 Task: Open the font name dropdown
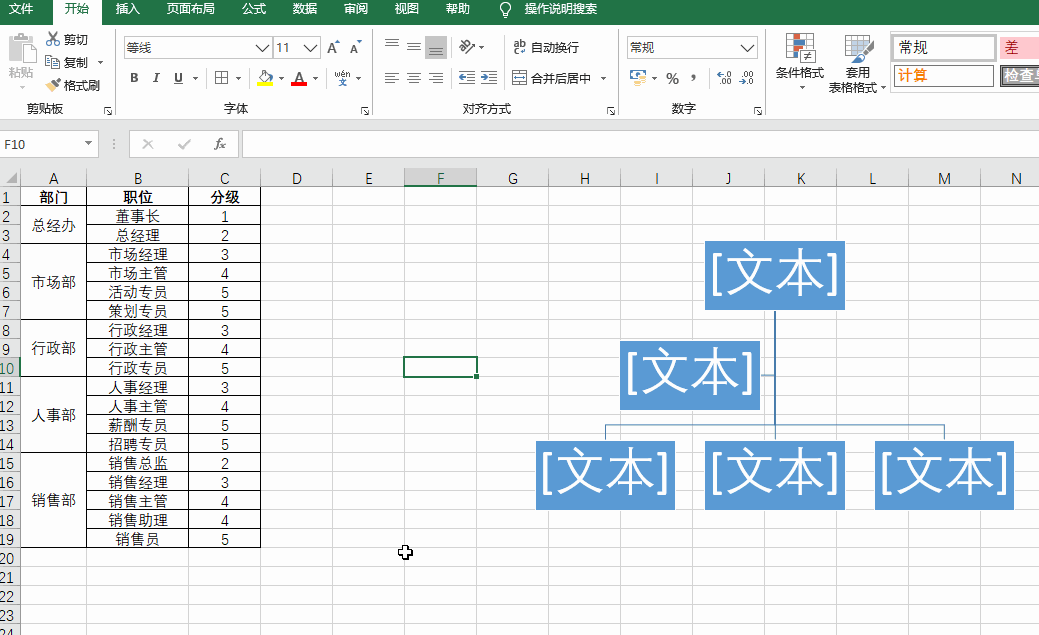(262, 46)
